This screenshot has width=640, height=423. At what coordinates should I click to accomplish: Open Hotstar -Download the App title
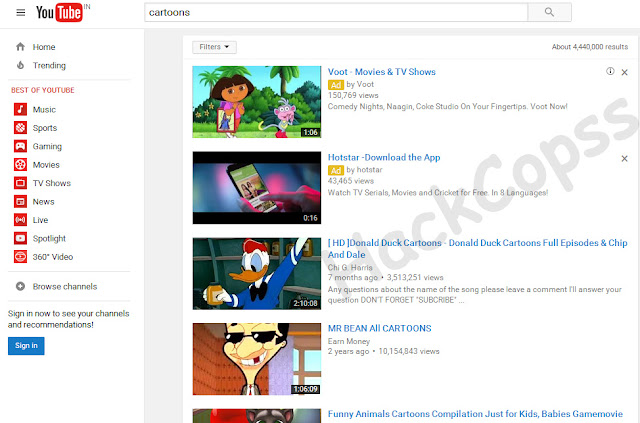(x=384, y=158)
